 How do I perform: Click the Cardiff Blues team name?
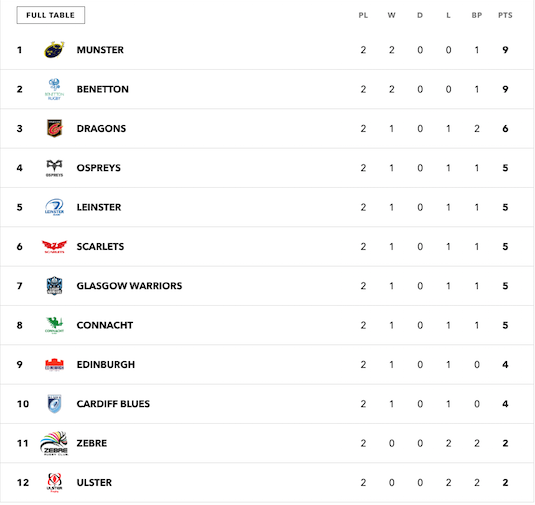113,404
